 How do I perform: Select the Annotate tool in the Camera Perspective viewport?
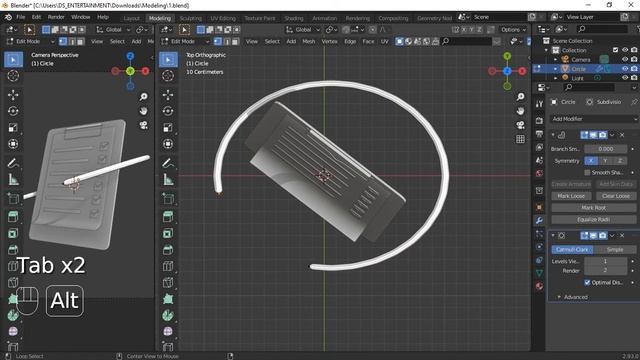tap(13, 163)
